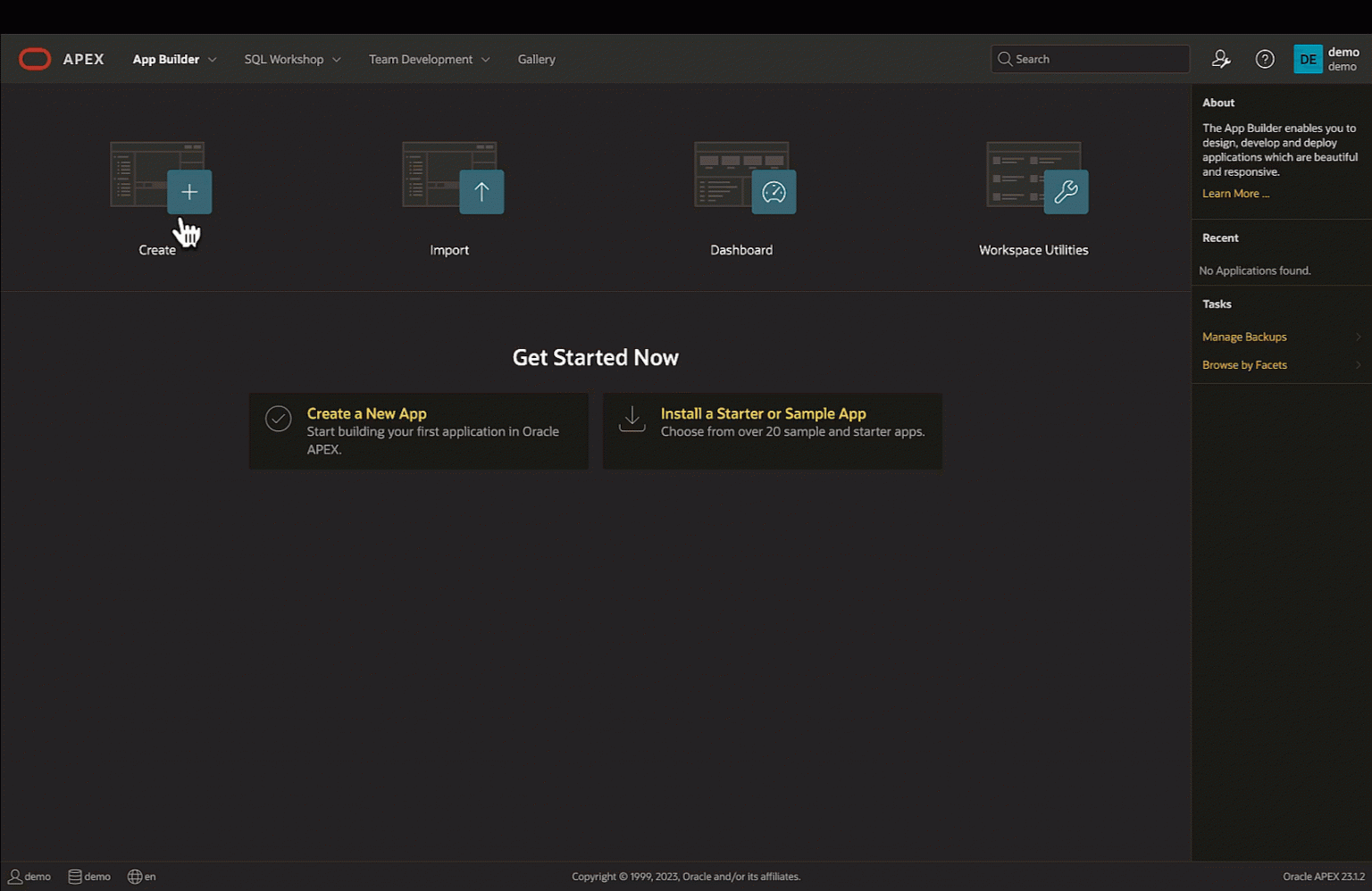The height and width of the screenshot is (891, 1372).
Task: Open the App Builder menu item
Action: 166,59
